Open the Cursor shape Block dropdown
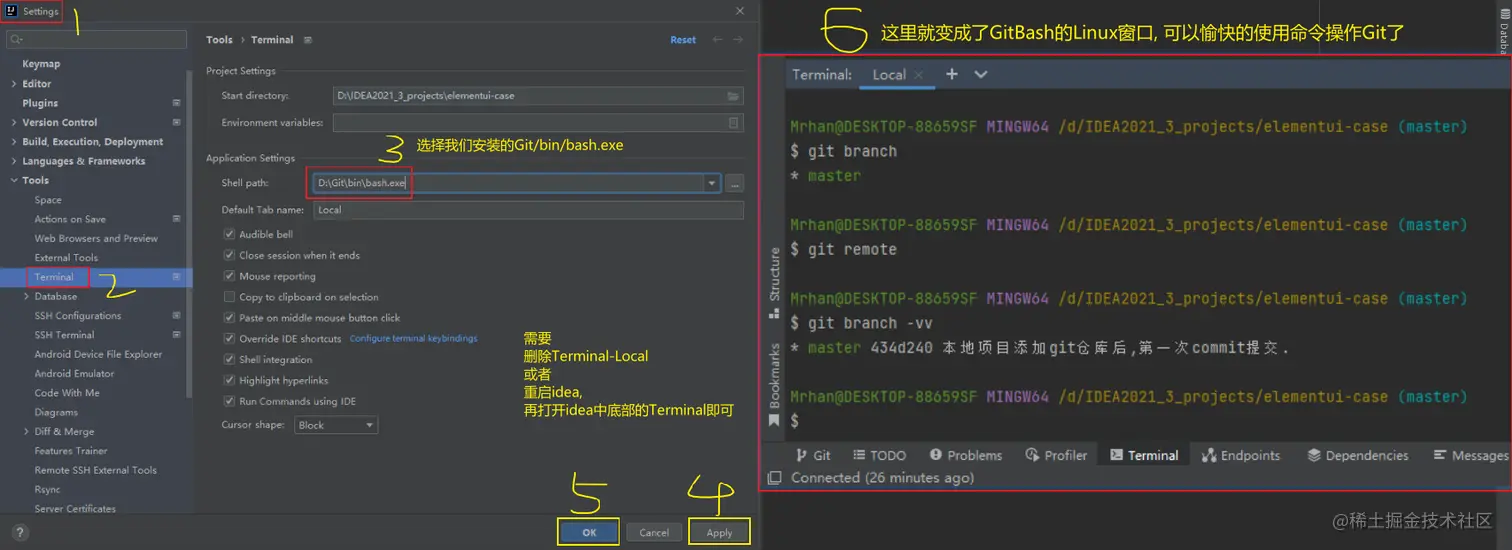Viewport: 1512px width, 550px height. [x=336, y=425]
